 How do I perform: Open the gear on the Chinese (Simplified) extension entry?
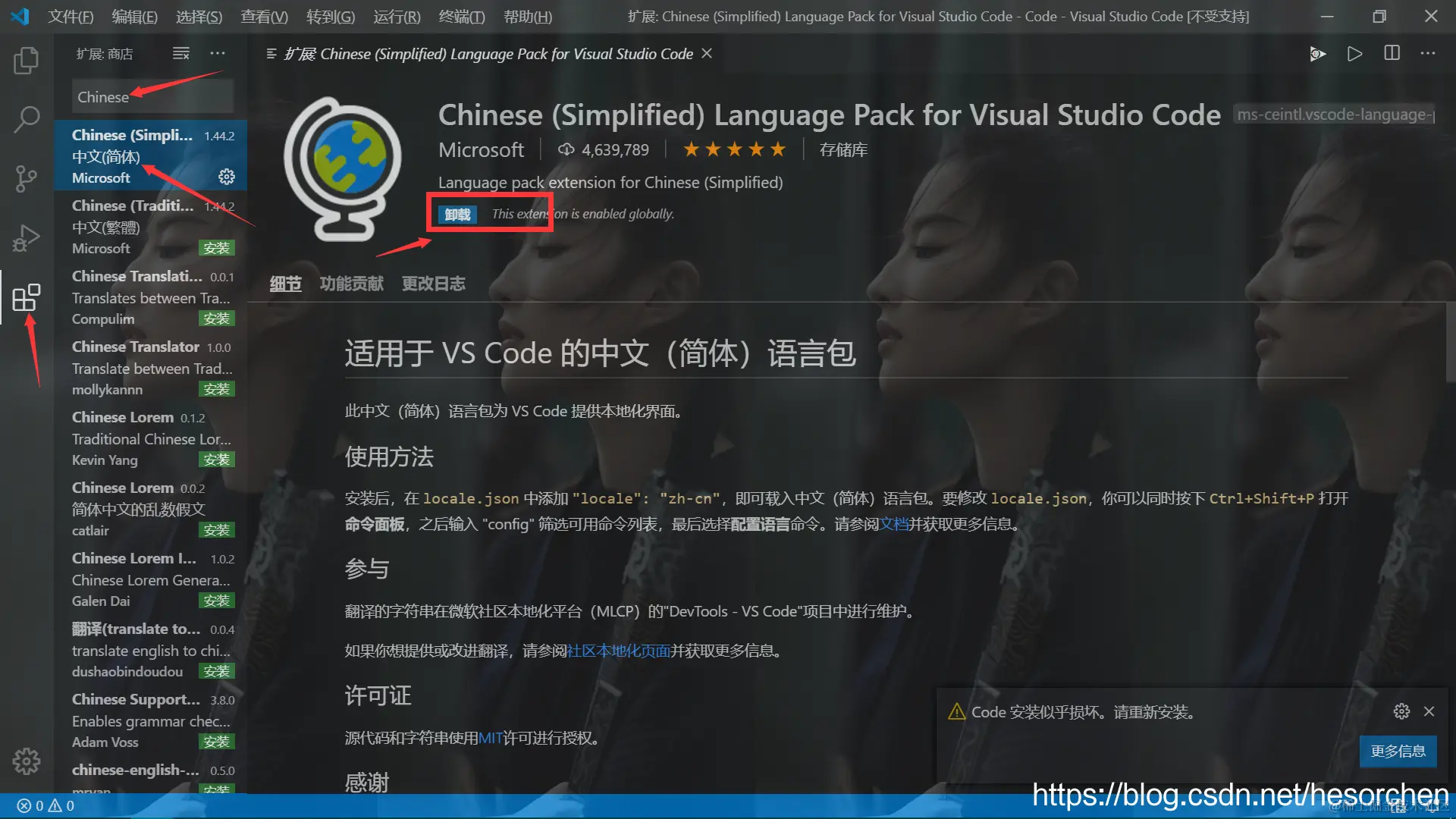(225, 177)
